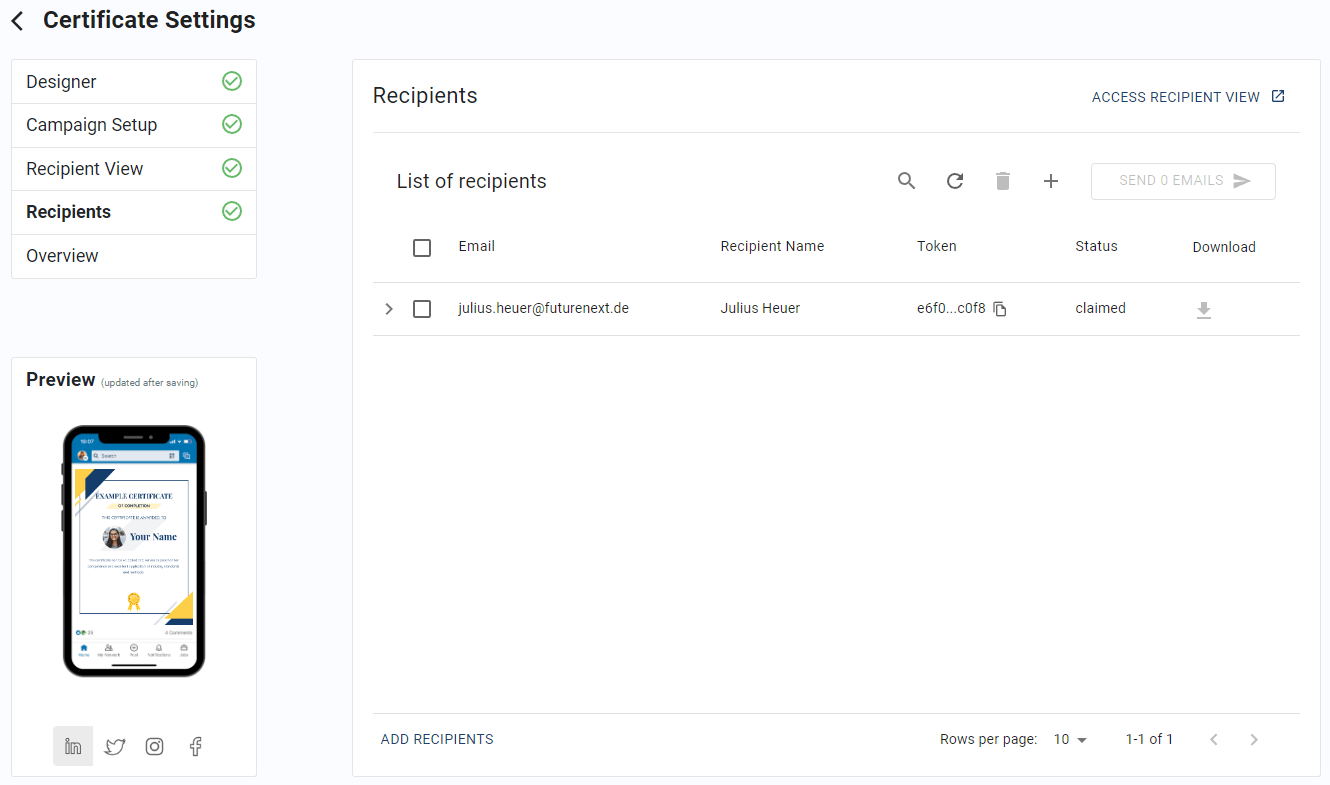
Task: Copy Julius Heuer's token to clipboard
Action: point(1000,310)
